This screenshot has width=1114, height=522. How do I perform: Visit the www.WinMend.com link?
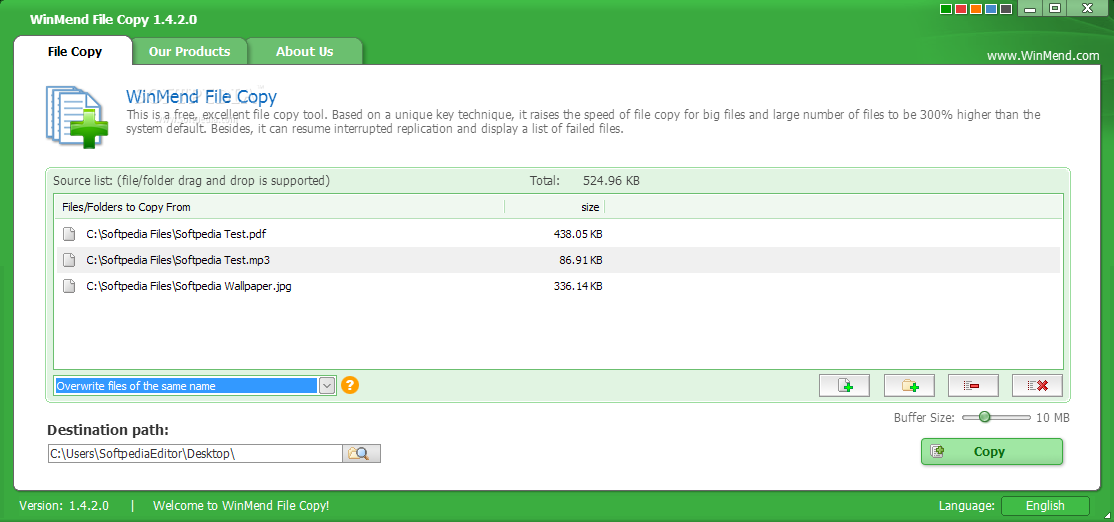point(1043,55)
